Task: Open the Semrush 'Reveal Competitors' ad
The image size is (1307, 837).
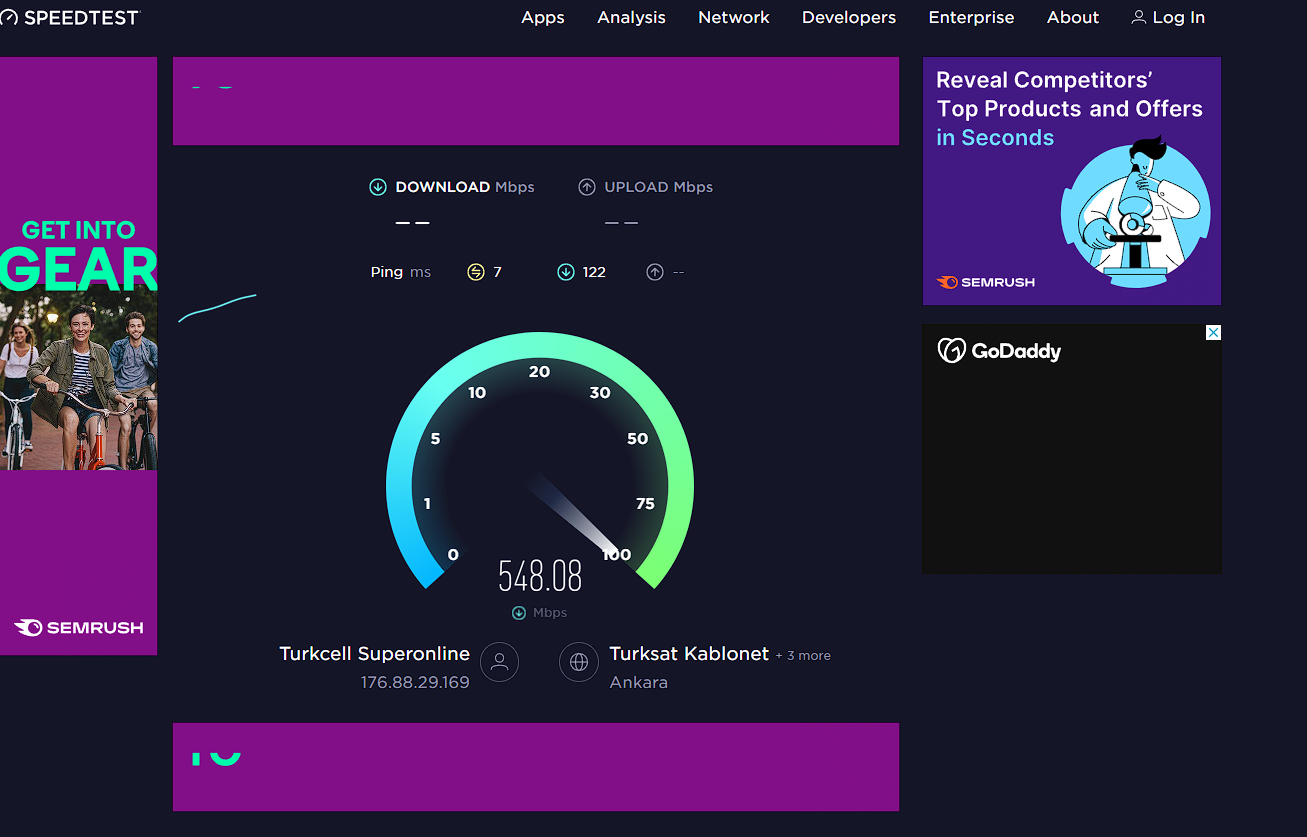Action: pos(1071,181)
